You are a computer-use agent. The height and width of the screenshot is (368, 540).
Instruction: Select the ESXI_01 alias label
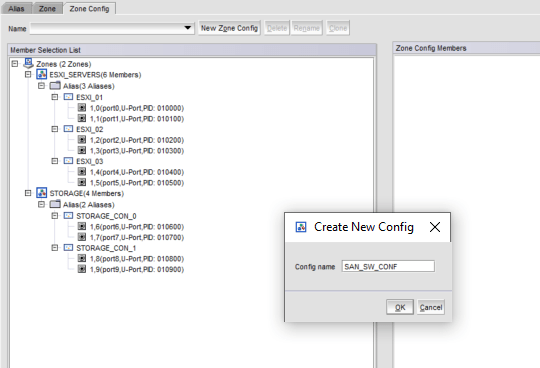point(90,97)
